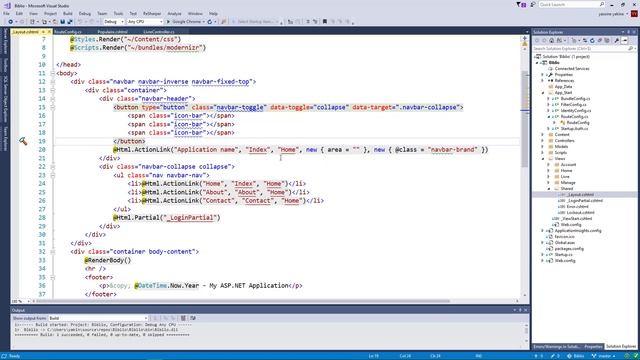Image resolution: width=640 pixels, height=360 pixels.
Task: Click the Quick Launch search icon
Action: tap(602, 4)
